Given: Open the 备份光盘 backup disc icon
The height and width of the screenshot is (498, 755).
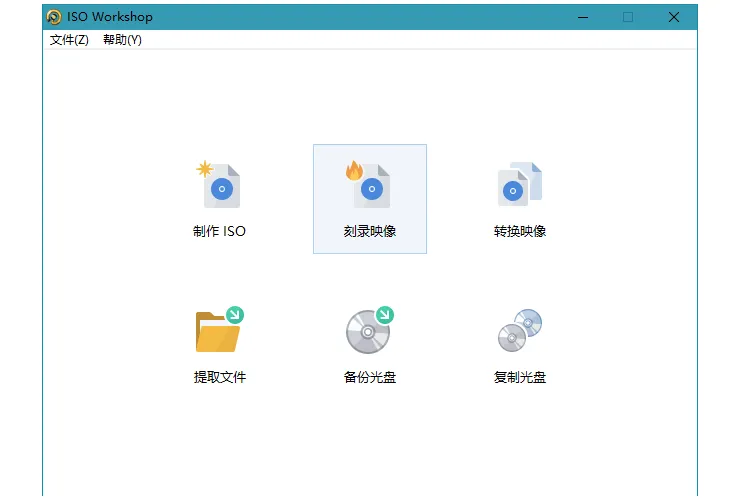Looking at the screenshot, I should tap(369, 330).
